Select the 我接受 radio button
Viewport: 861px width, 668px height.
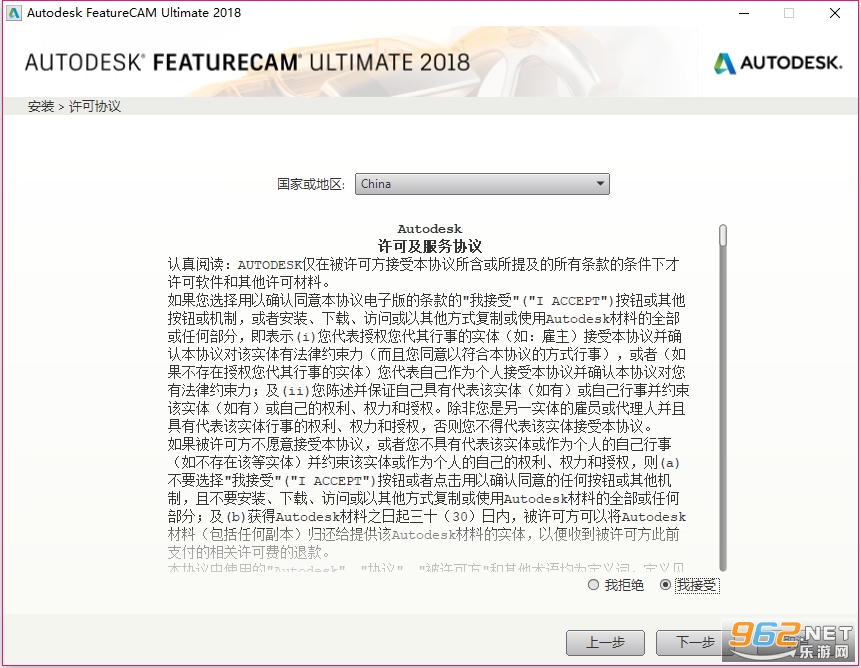pyautogui.click(x=665, y=585)
